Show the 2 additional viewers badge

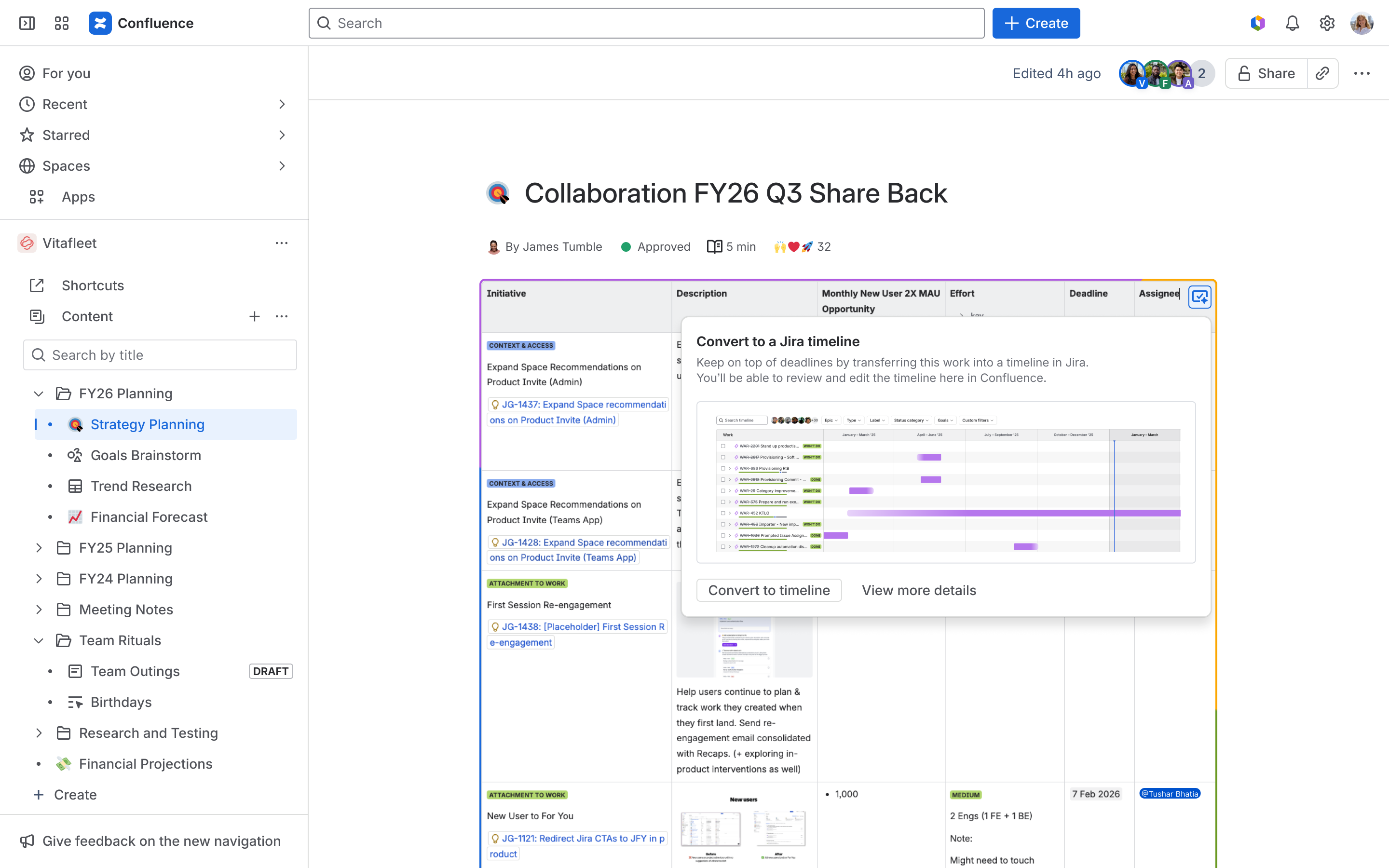pos(1202,73)
